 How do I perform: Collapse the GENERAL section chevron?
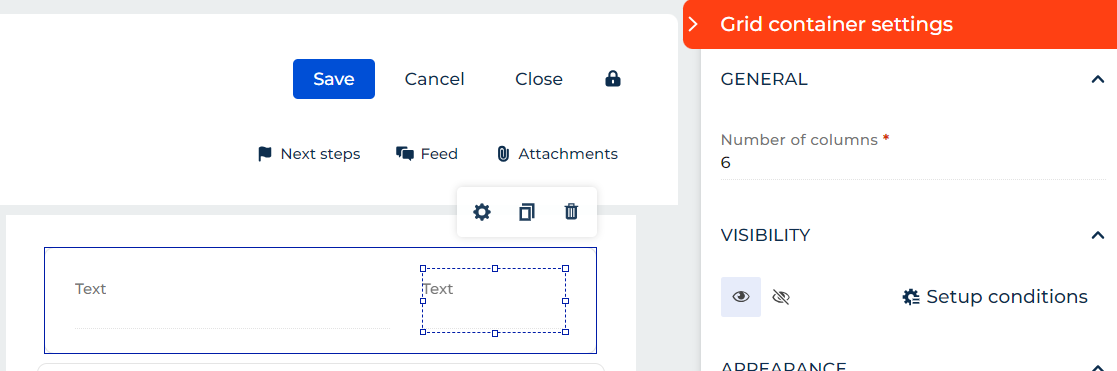tap(1097, 79)
